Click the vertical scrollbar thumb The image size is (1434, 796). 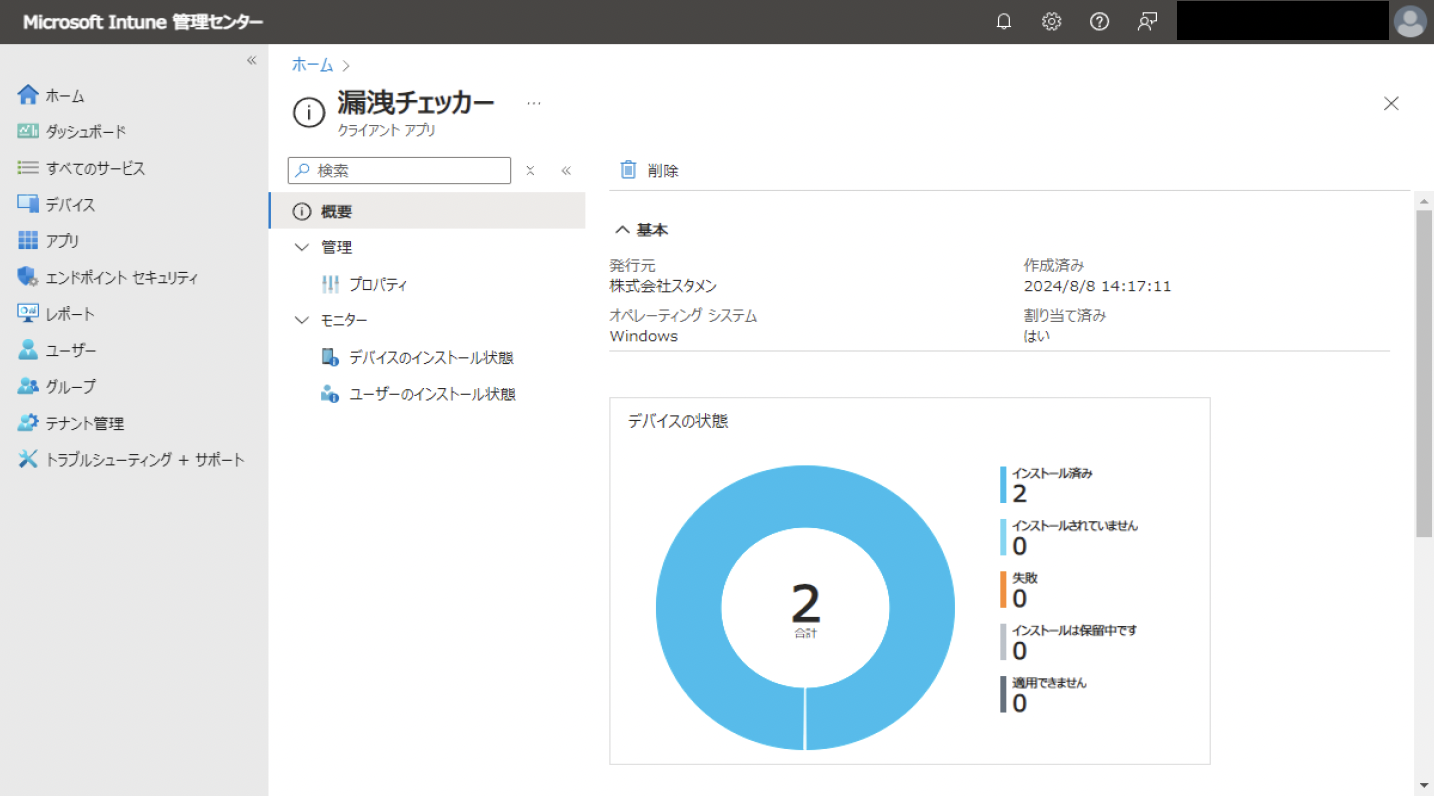pyautogui.click(x=1424, y=372)
